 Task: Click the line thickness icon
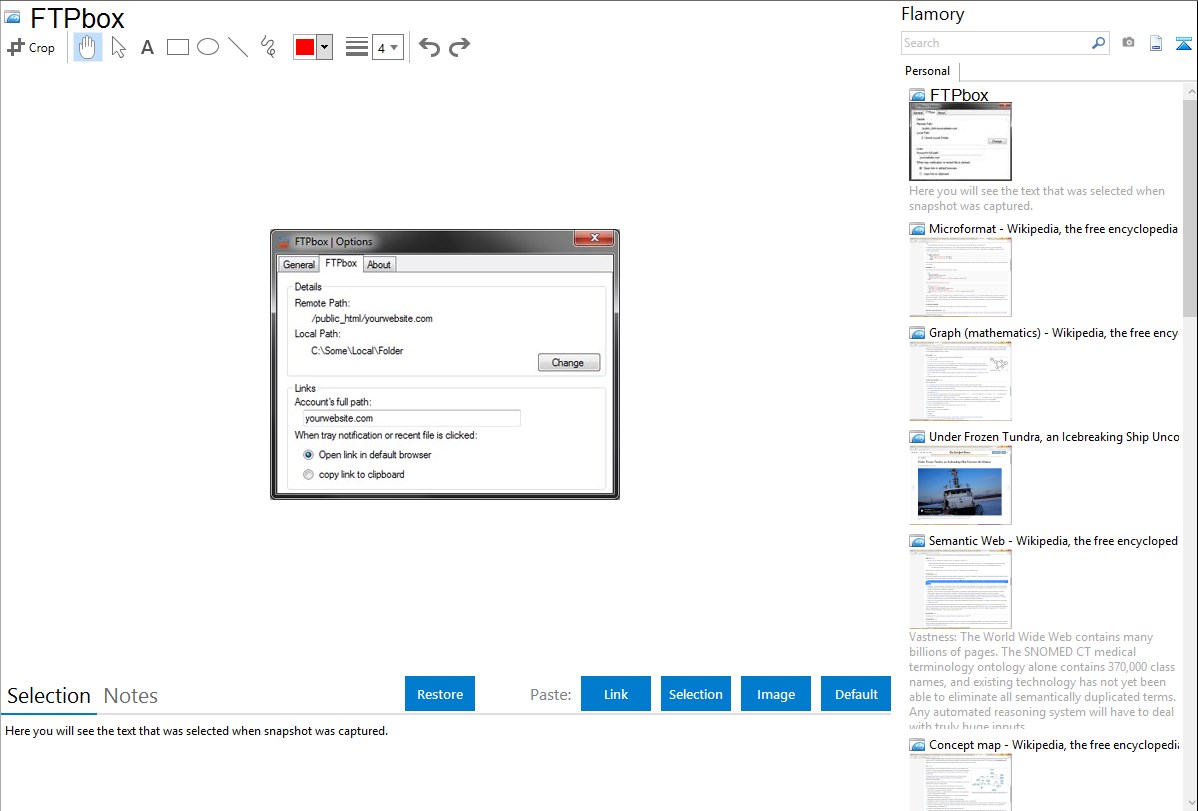click(356, 47)
